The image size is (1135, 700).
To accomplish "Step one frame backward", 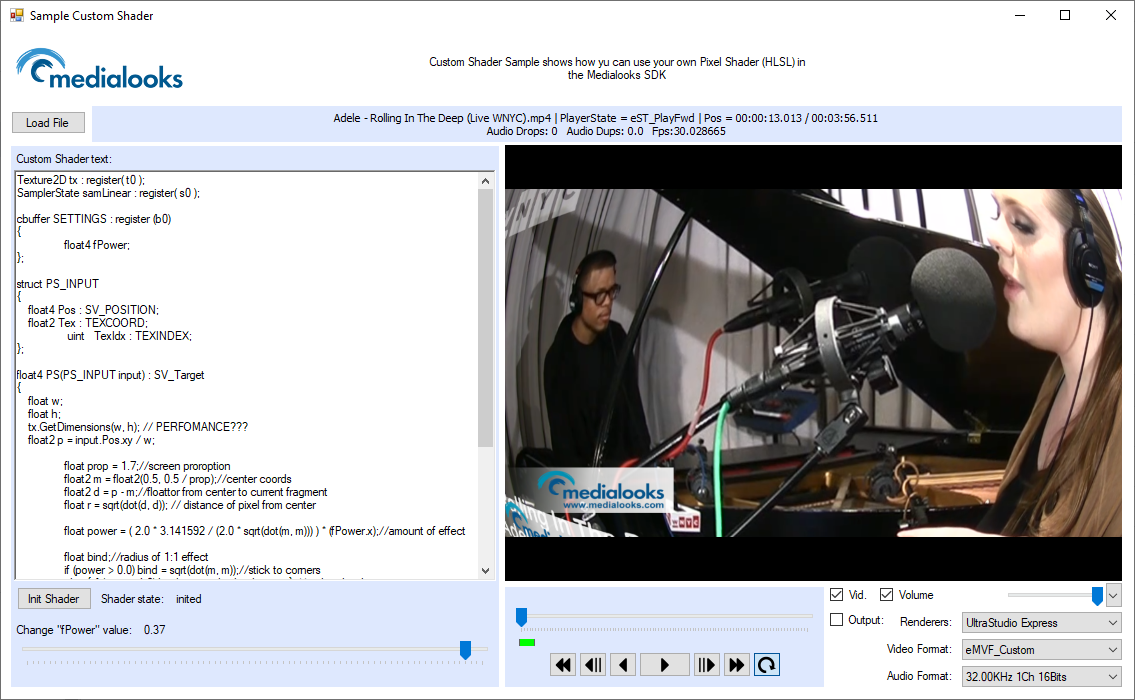I will point(594,665).
